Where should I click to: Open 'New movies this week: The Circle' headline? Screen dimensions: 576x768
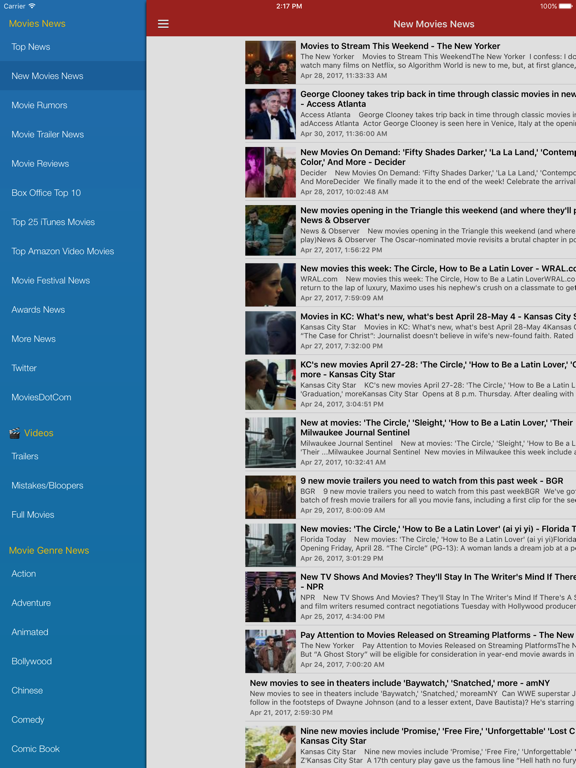438,268
